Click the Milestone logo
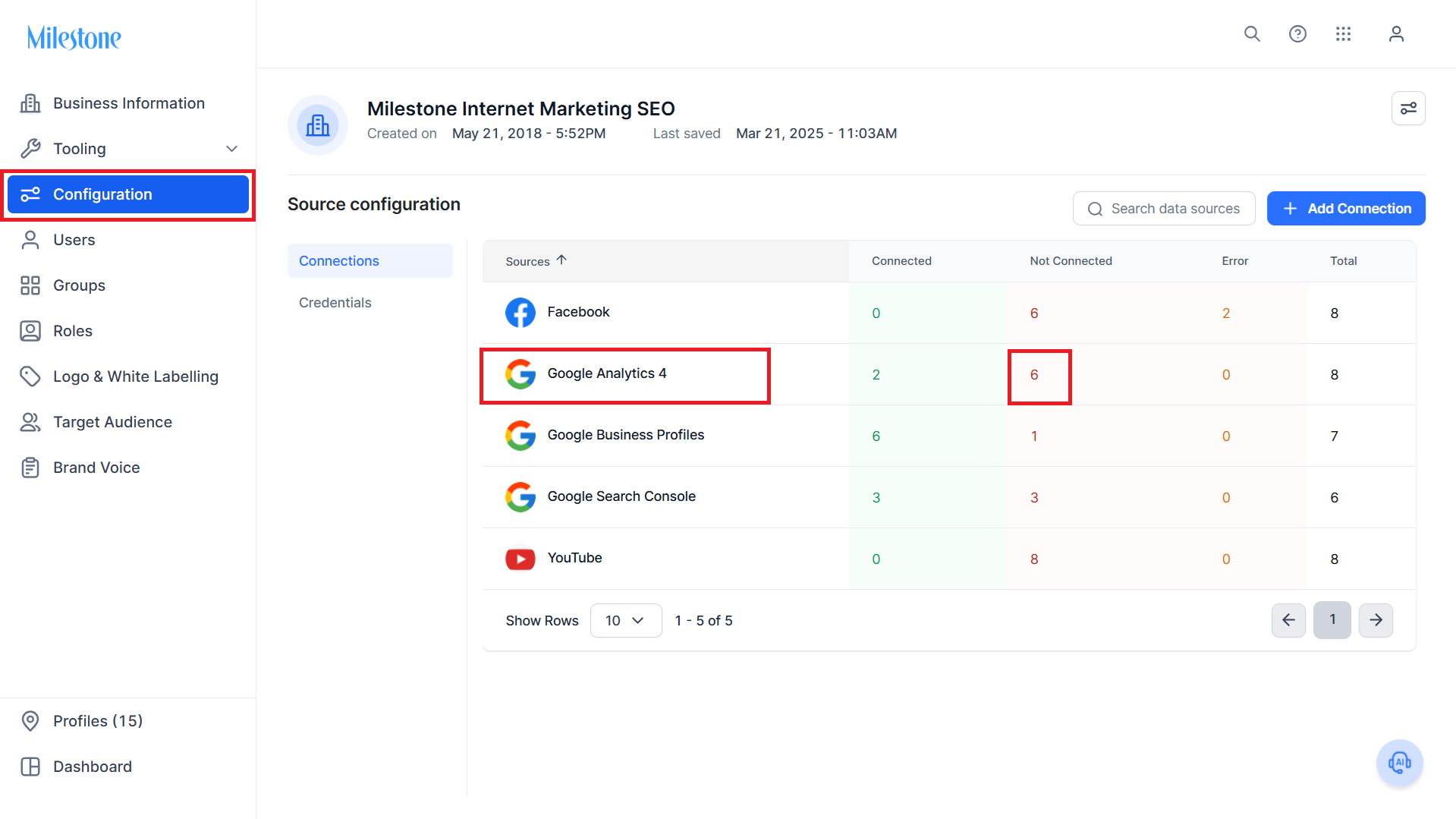This screenshot has height=819, width=1456. (x=74, y=38)
